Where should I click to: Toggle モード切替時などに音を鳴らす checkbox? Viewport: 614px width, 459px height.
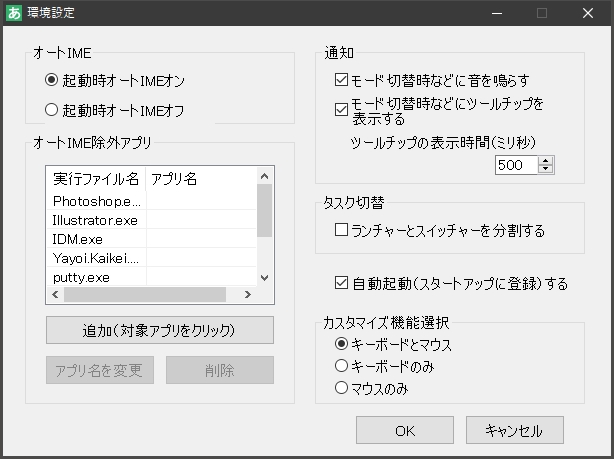click(x=341, y=79)
